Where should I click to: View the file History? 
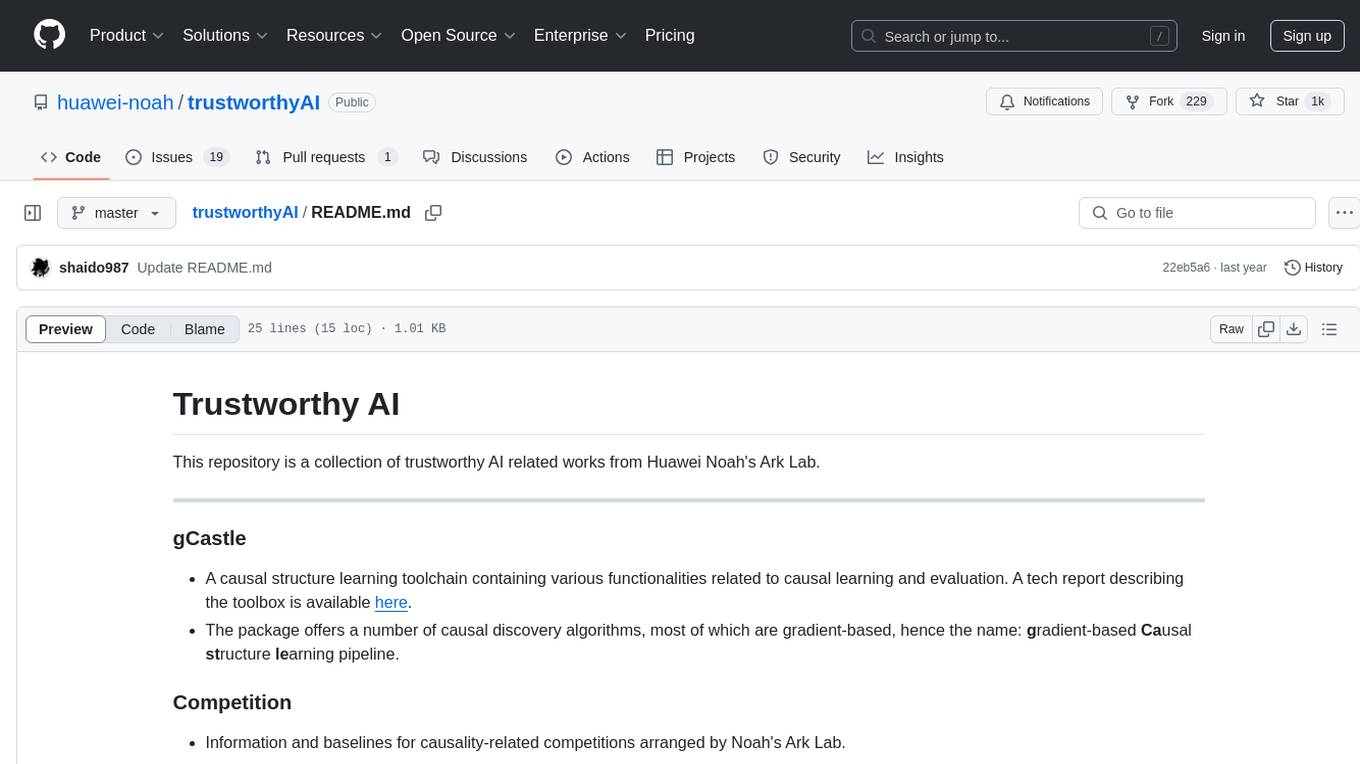pos(1313,267)
